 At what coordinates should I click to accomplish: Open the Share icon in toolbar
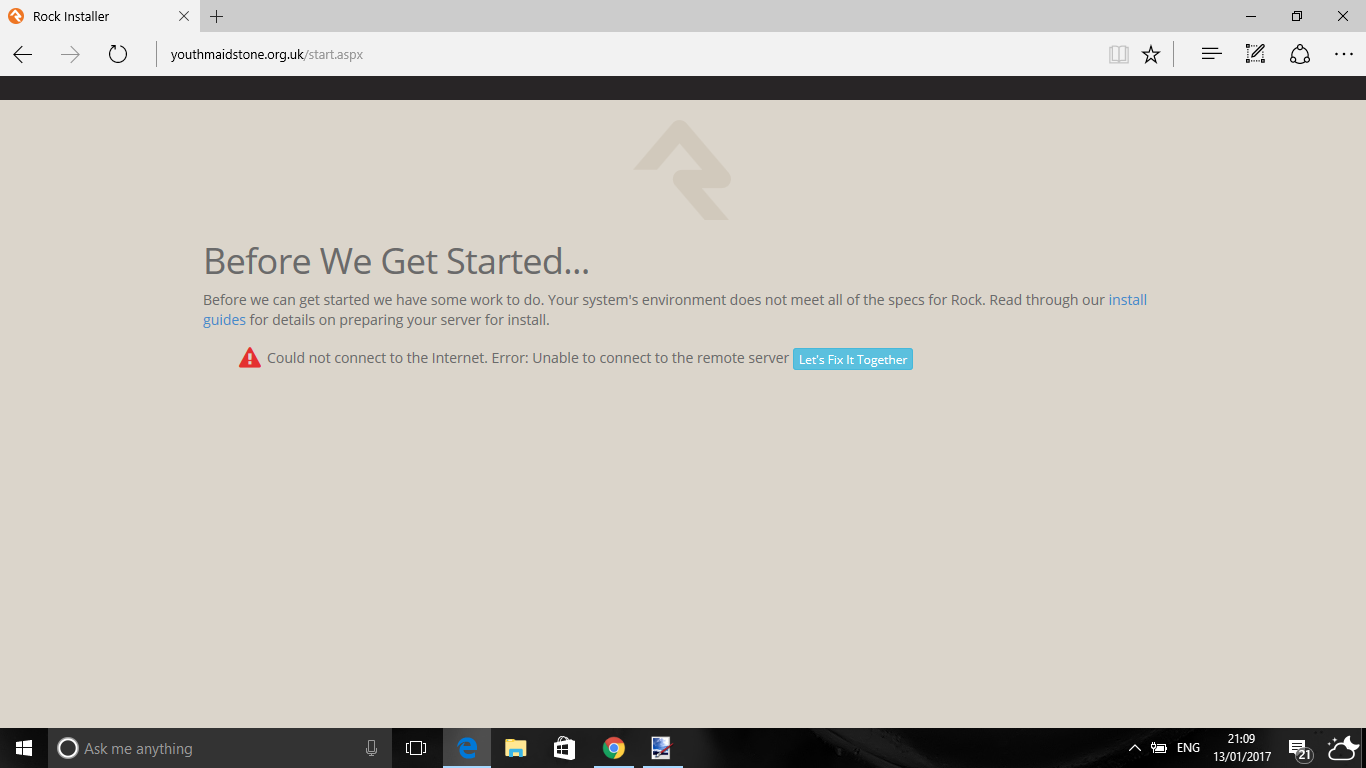click(x=1300, y=55)
